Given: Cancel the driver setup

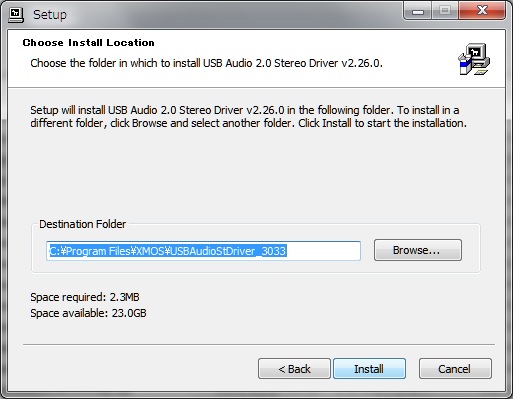Looking at the screenshot, I should (x=455, y=369).
